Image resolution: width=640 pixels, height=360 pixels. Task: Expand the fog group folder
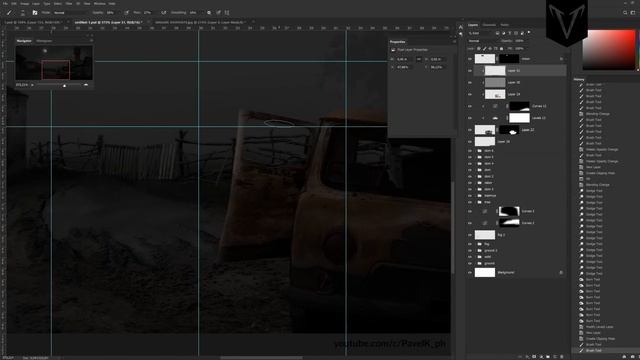pos(476,244)
